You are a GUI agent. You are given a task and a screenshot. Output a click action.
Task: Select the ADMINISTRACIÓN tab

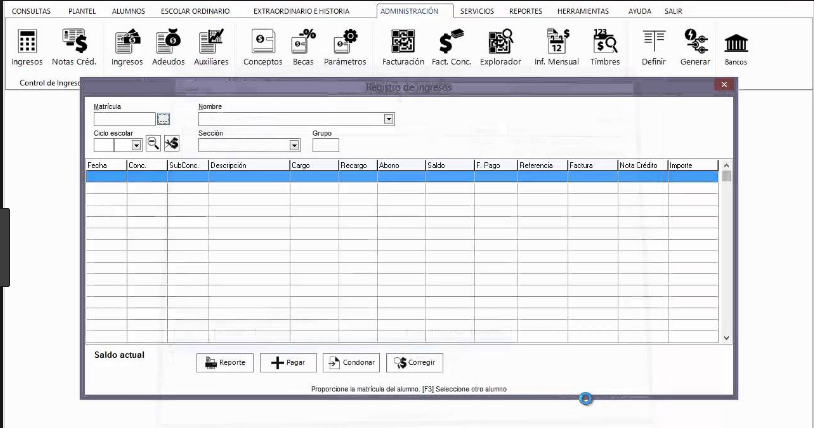(x=409, y=11)
